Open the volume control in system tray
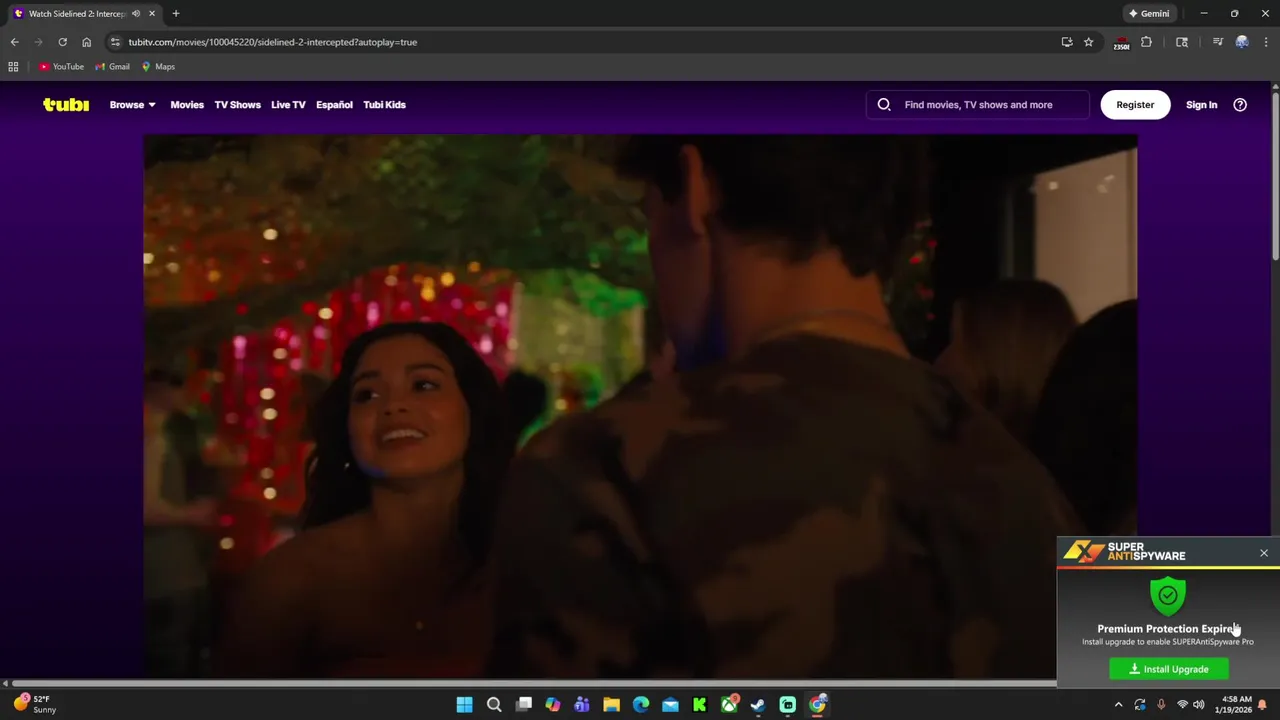 [x=1198, y=705]
